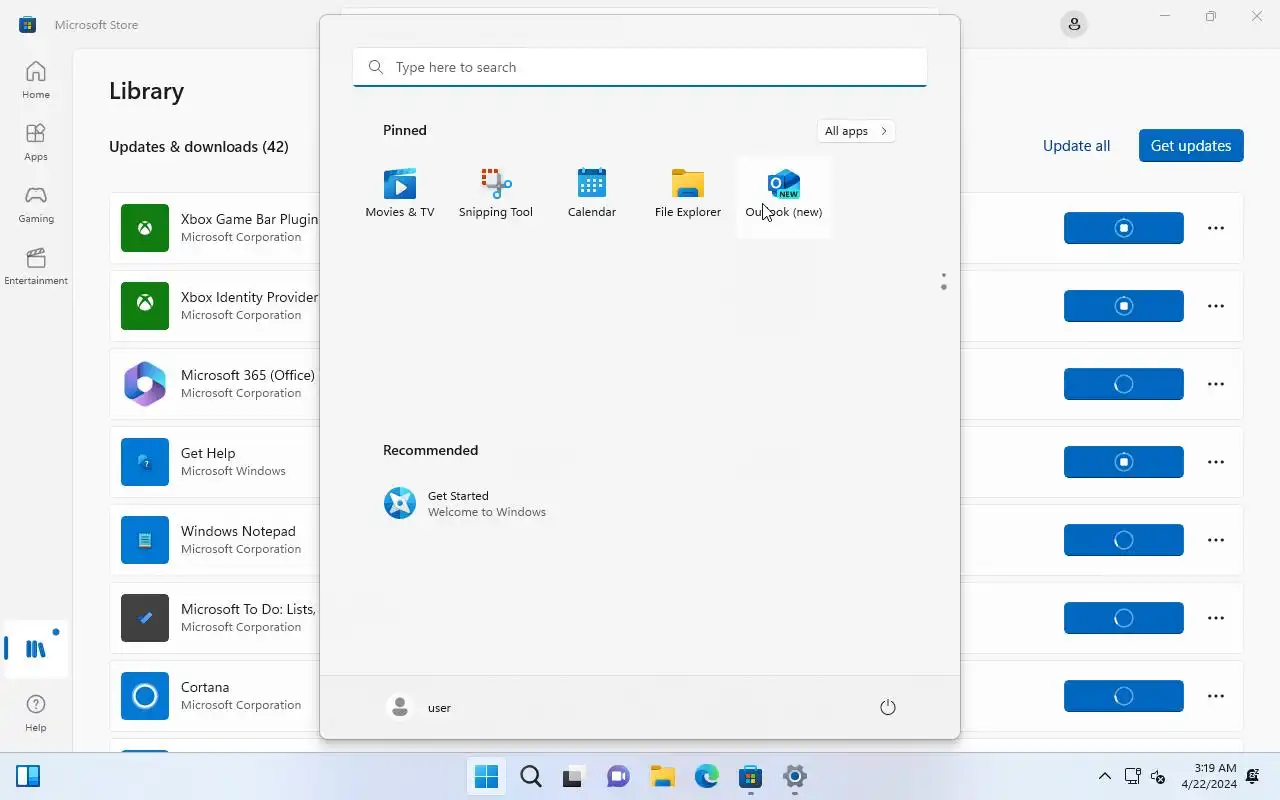Select Library in Store sidebar

36,649
